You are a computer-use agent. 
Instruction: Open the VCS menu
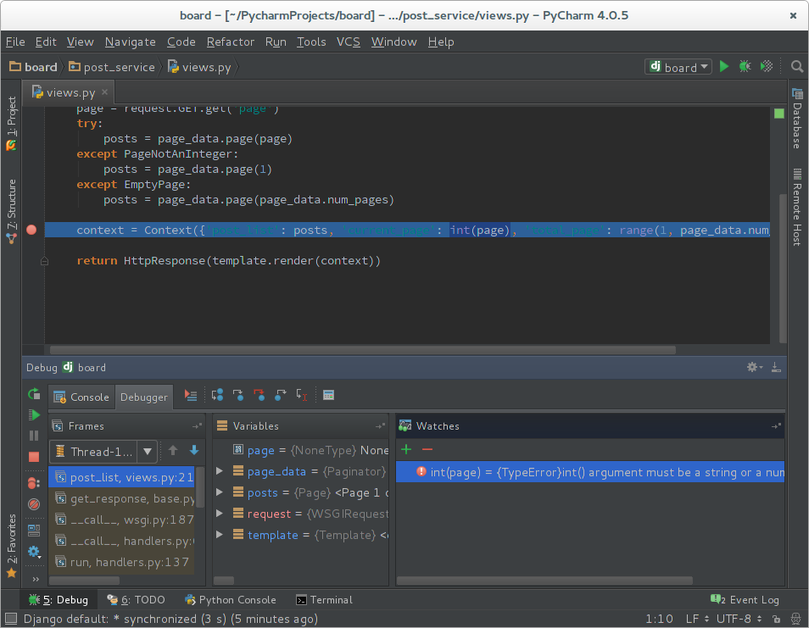(348, 42)
